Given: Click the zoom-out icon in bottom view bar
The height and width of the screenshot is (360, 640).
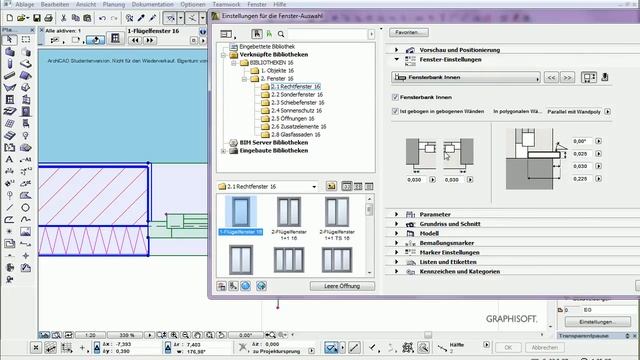Looking at the screenshot, I should point(186,335).
